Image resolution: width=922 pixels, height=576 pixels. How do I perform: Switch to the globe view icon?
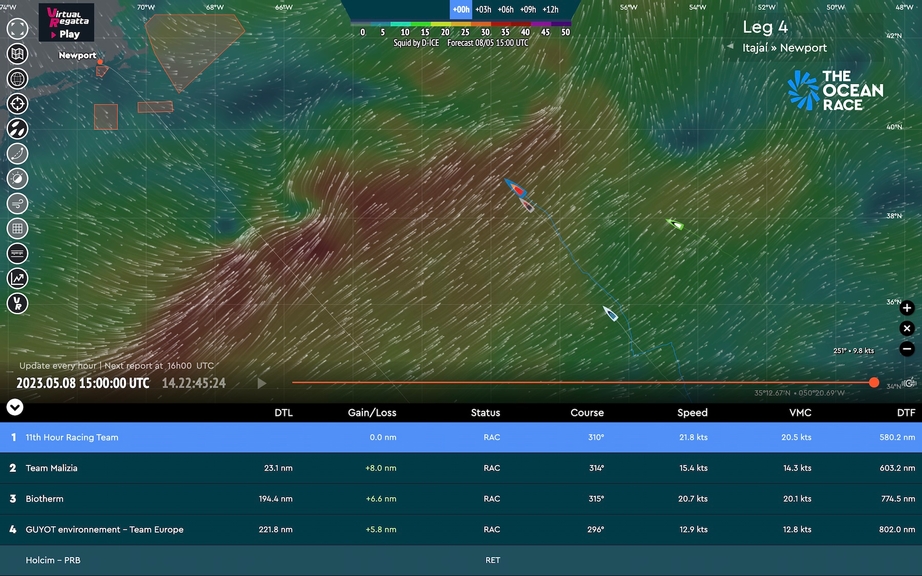[17, 79]
